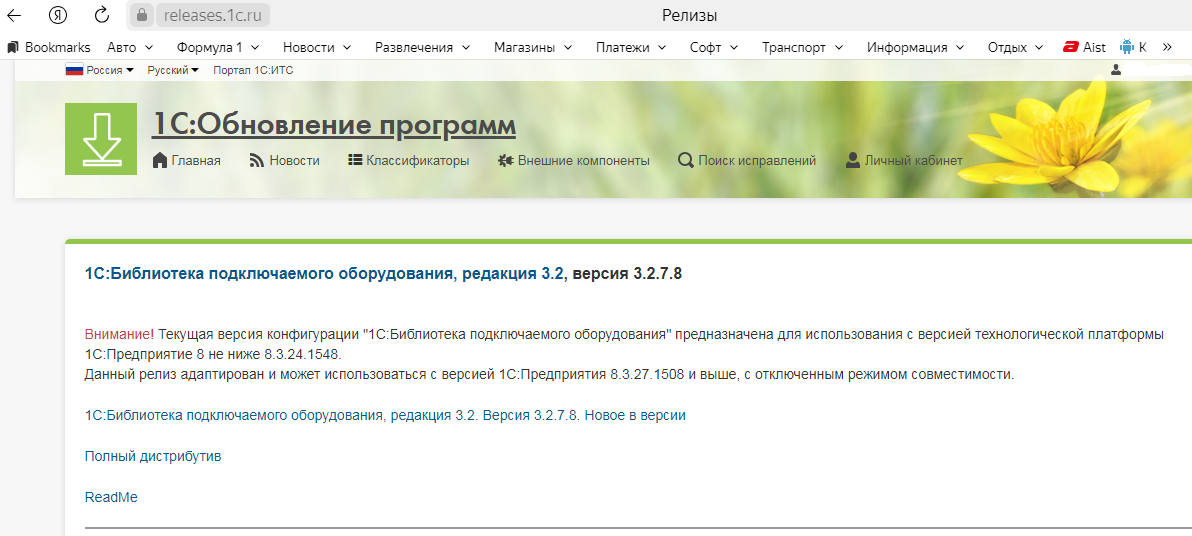Image resolution: width=1192 pixels, height=536 pixels.
Task: Open the Россия country selector
Action: coord(100,70)
